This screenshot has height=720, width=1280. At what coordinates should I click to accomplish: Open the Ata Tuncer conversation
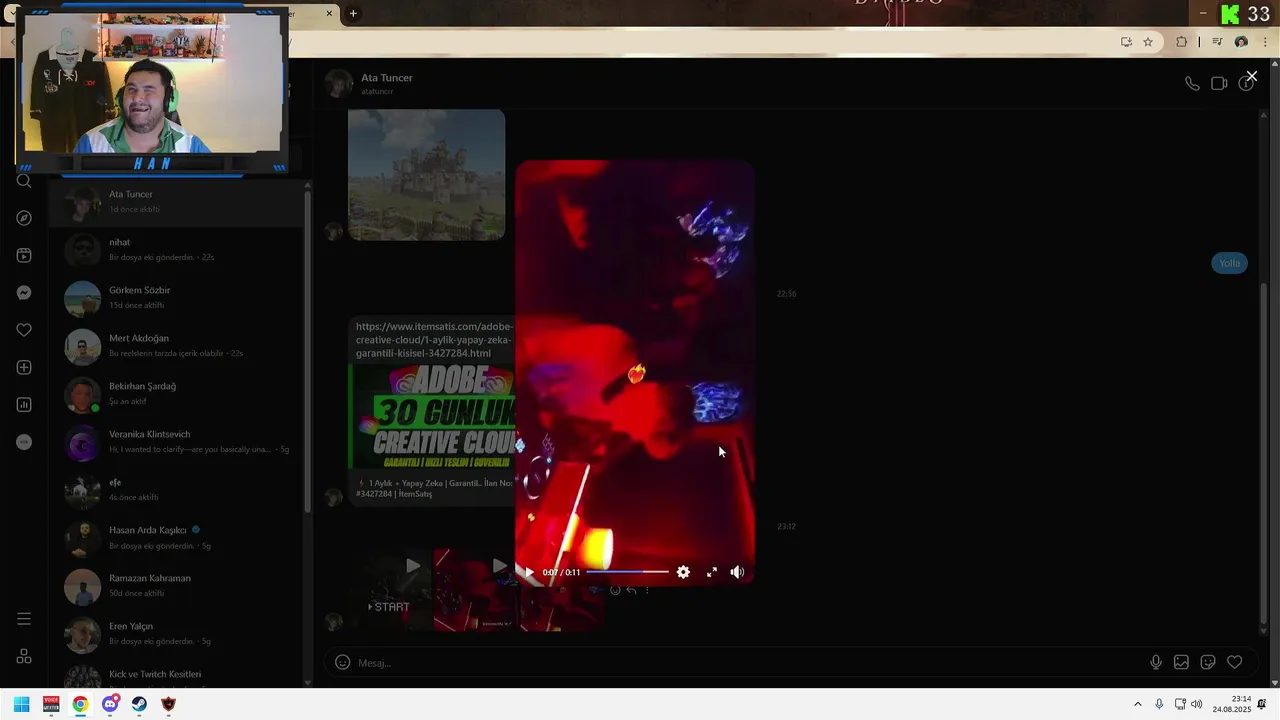[x=178, y=202]
